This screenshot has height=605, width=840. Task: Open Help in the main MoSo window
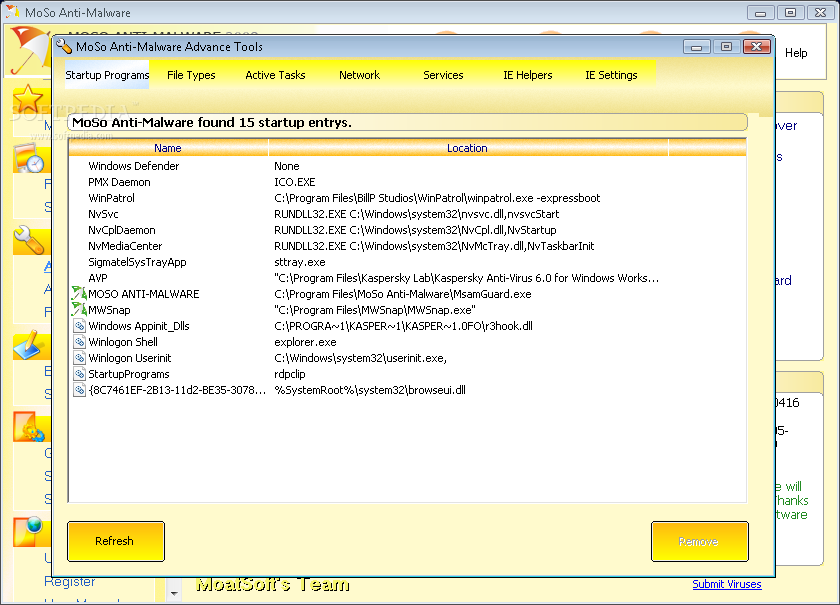(796, 53)
